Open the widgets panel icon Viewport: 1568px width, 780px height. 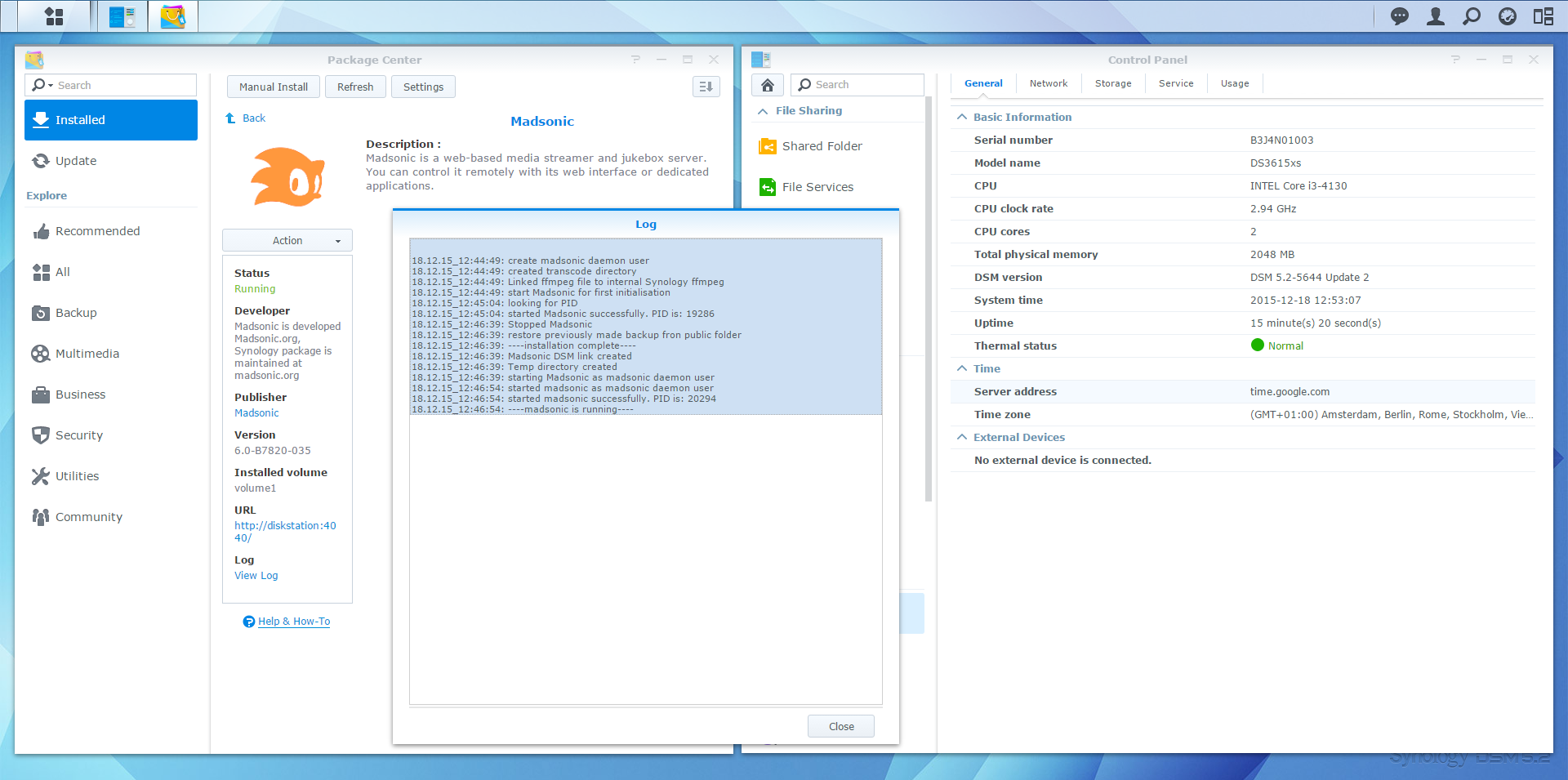point(1543,16)
